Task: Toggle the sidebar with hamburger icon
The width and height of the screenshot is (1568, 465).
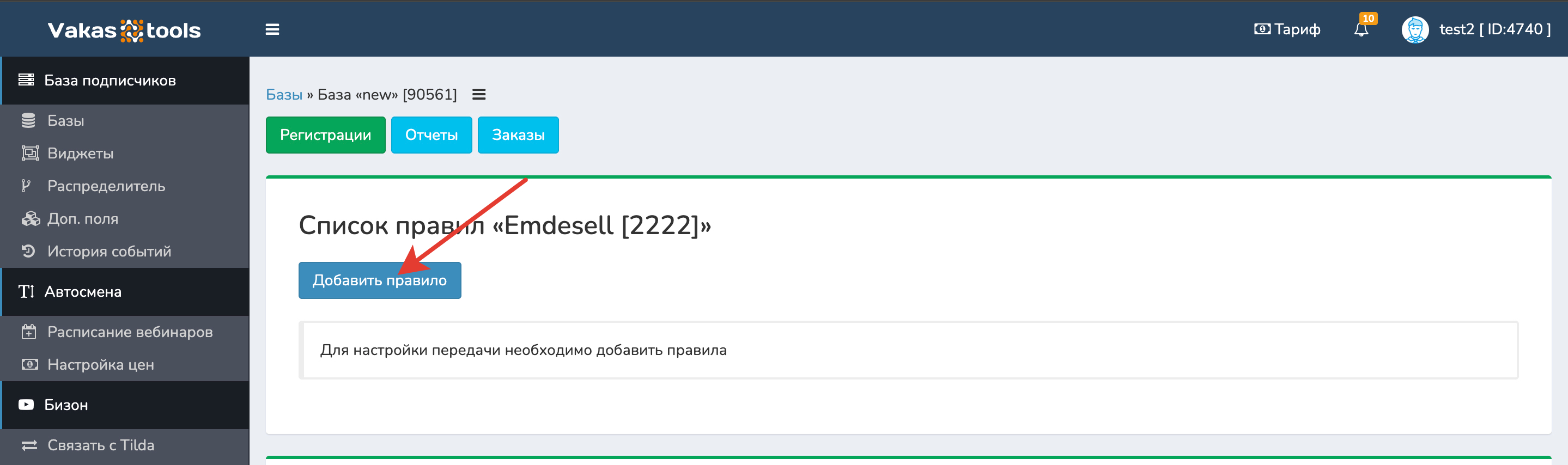Action: (272, 29)
